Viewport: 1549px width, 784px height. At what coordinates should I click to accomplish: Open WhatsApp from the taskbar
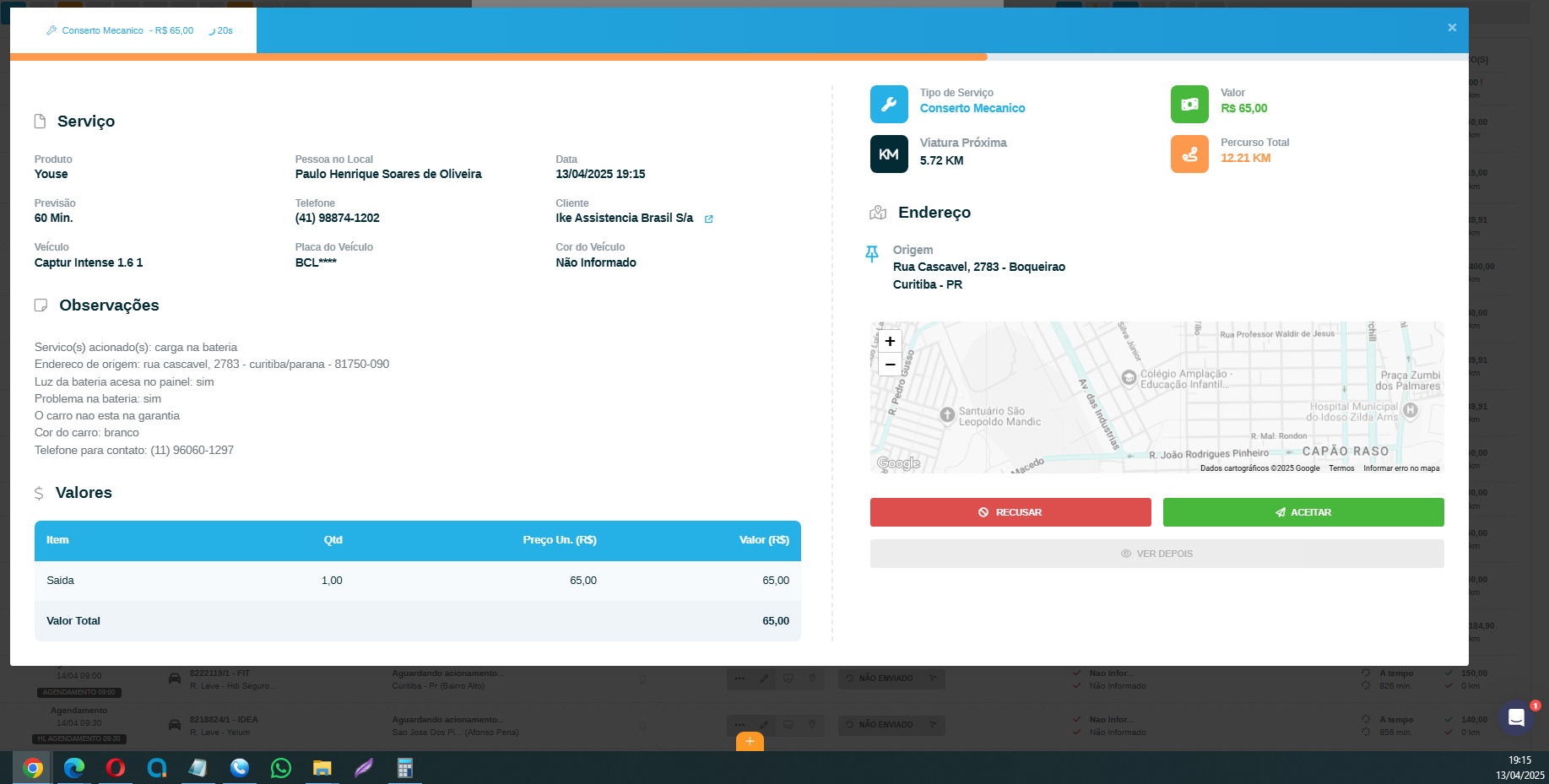(x=281, y=768)
